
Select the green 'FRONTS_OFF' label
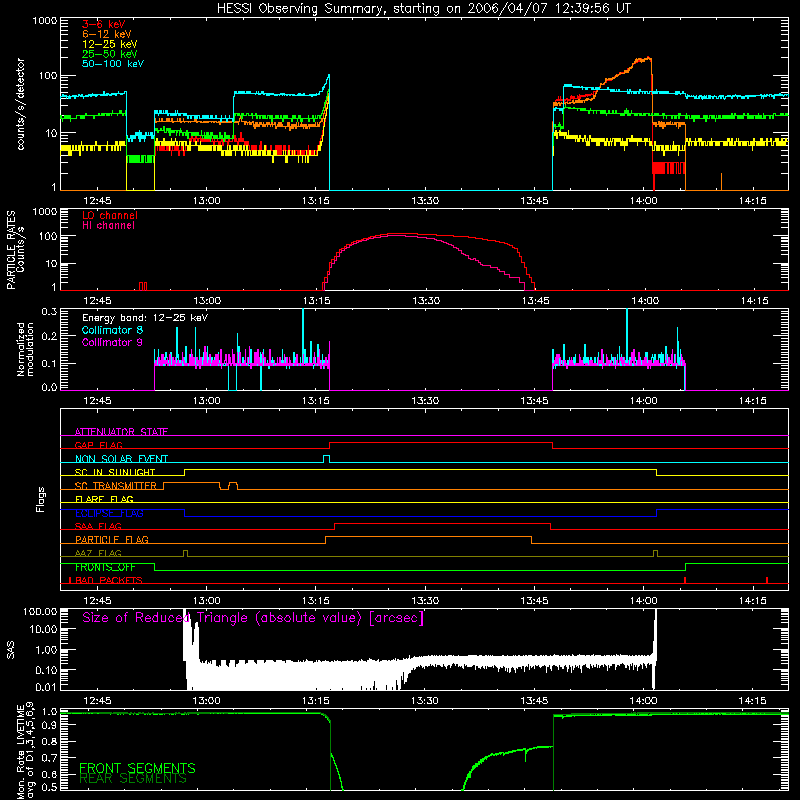[x=105, y=567]
